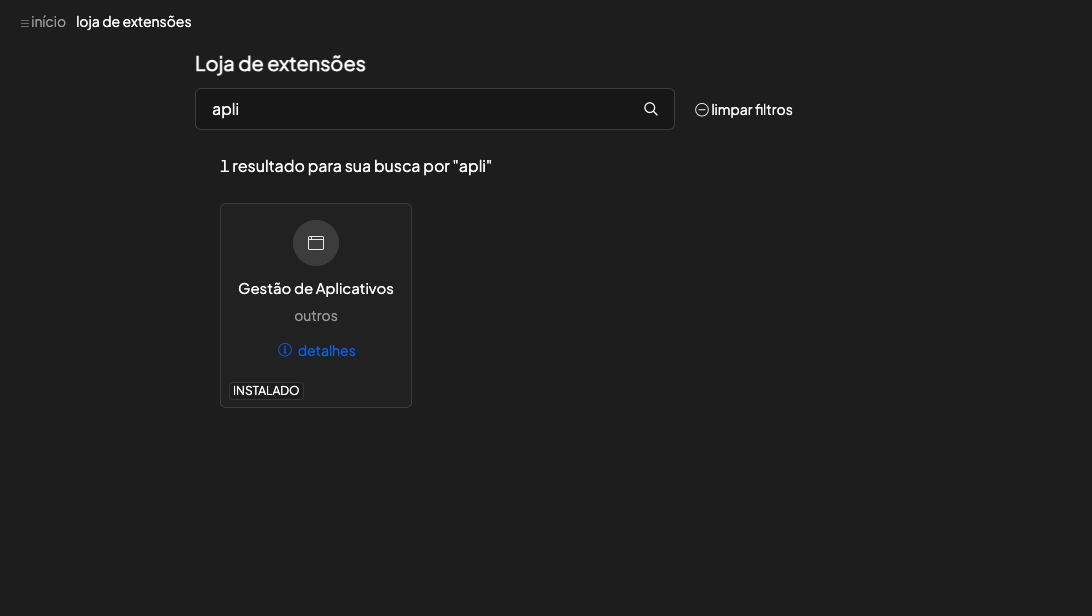Click the Gestão de Aplicativos window icon
This screenshot has height=616, width=1092.
(316, 243)
